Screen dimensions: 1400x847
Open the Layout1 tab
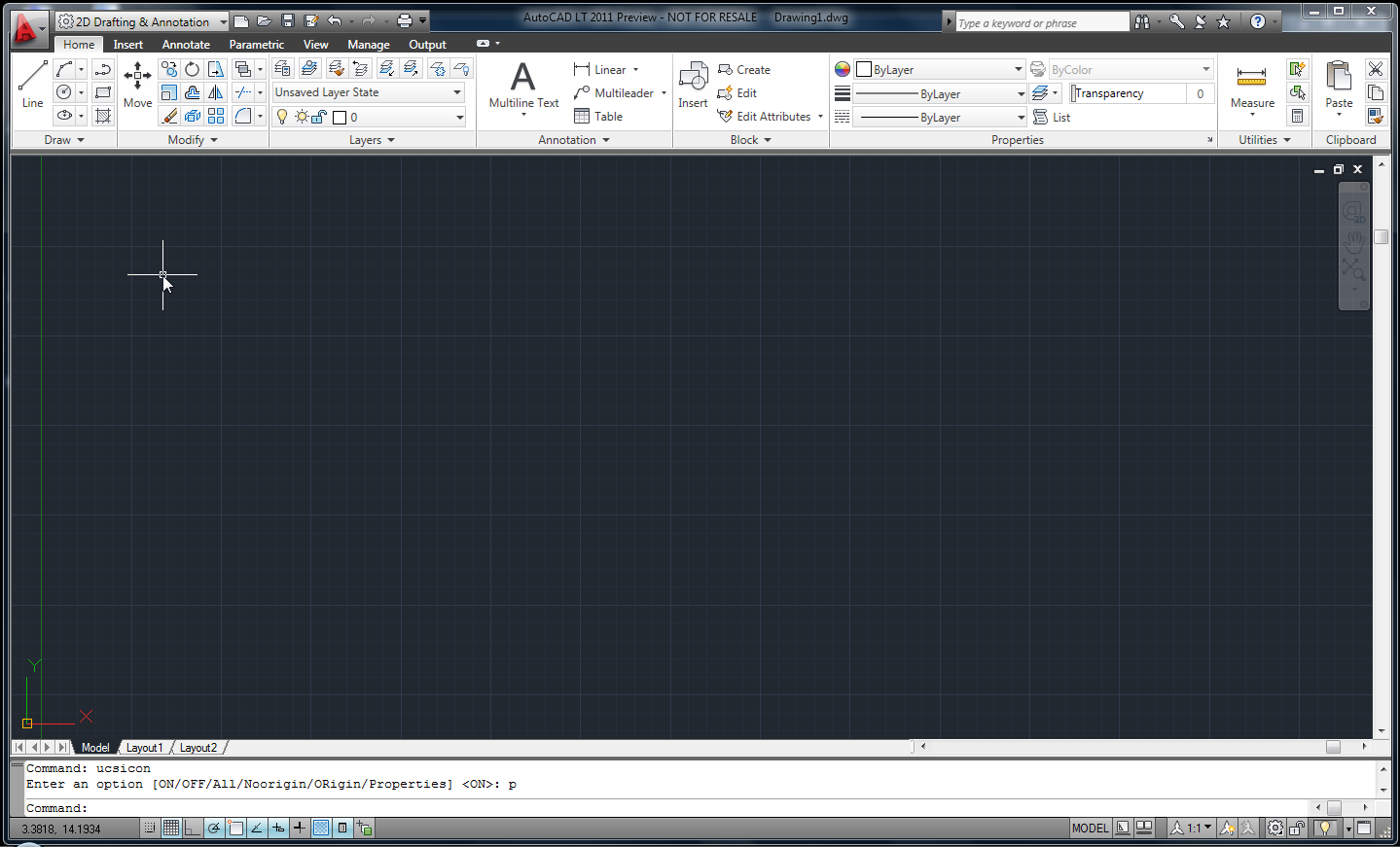click(144, 747)
